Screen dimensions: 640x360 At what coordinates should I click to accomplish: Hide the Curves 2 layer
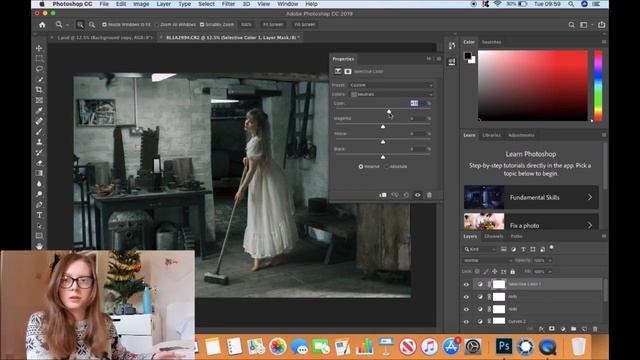click(x=467, y=322)
